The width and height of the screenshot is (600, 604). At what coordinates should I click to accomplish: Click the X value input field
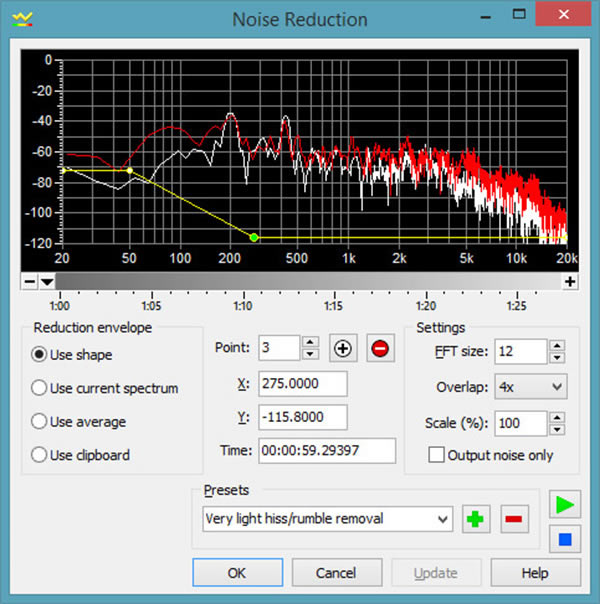(302, 384)
